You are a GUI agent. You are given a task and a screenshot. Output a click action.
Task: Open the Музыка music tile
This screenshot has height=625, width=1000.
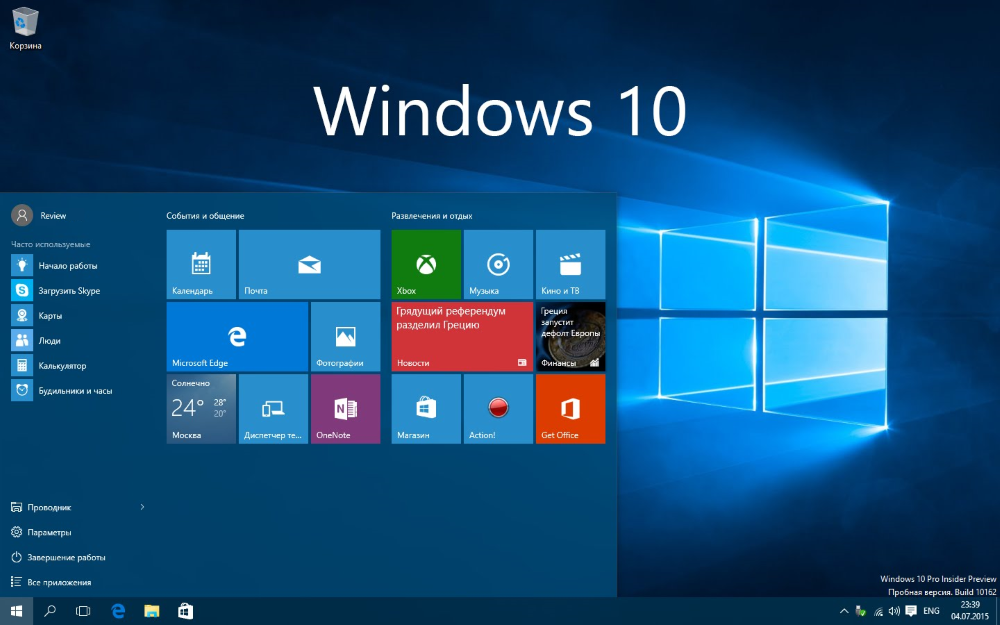(x=498, y=264)
